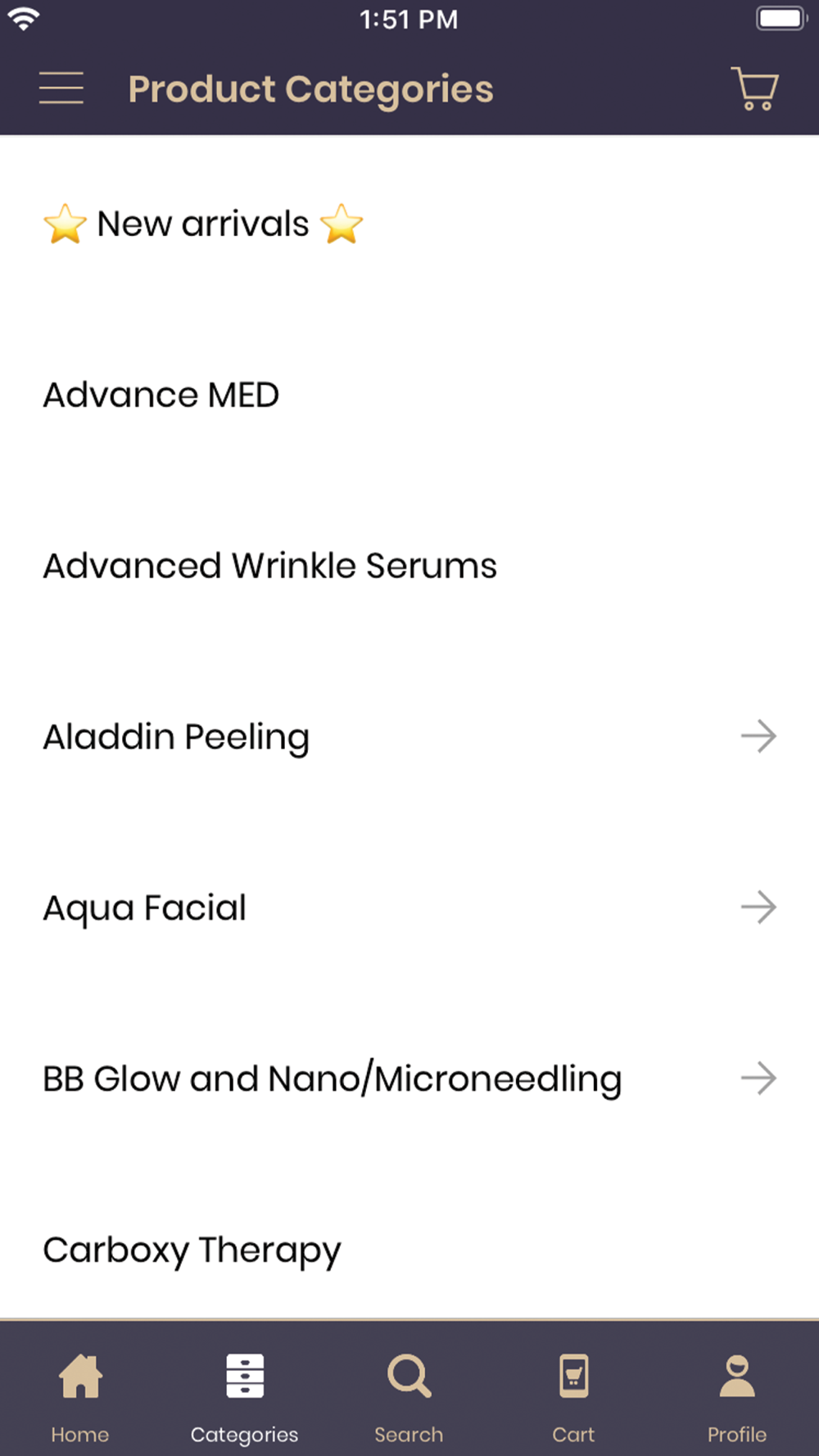The image size is (819, 1456).
Task: Tap the Aqua Facial label text
Action: [x=145, y=909]
